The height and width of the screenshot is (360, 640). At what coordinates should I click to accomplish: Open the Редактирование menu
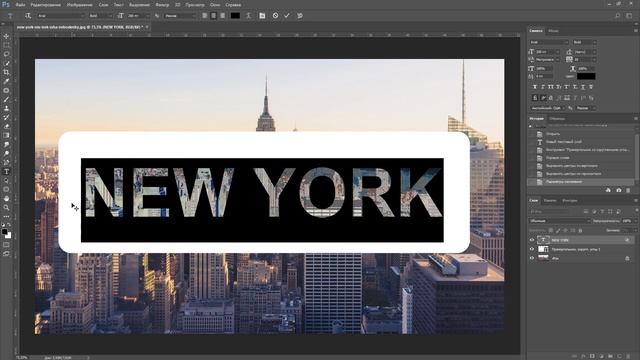pos(46,5)
